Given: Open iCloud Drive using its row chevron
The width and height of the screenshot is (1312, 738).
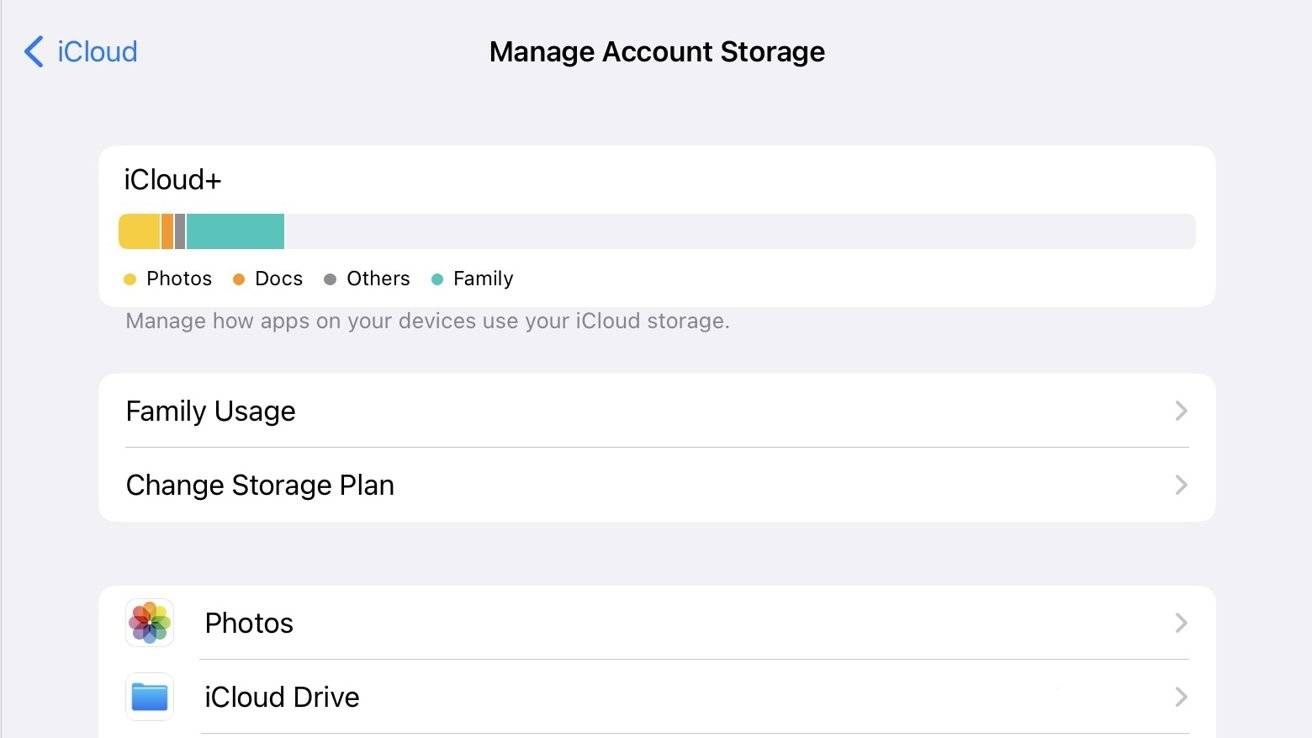Looking at the screenshot, I should click(1181, 697).
